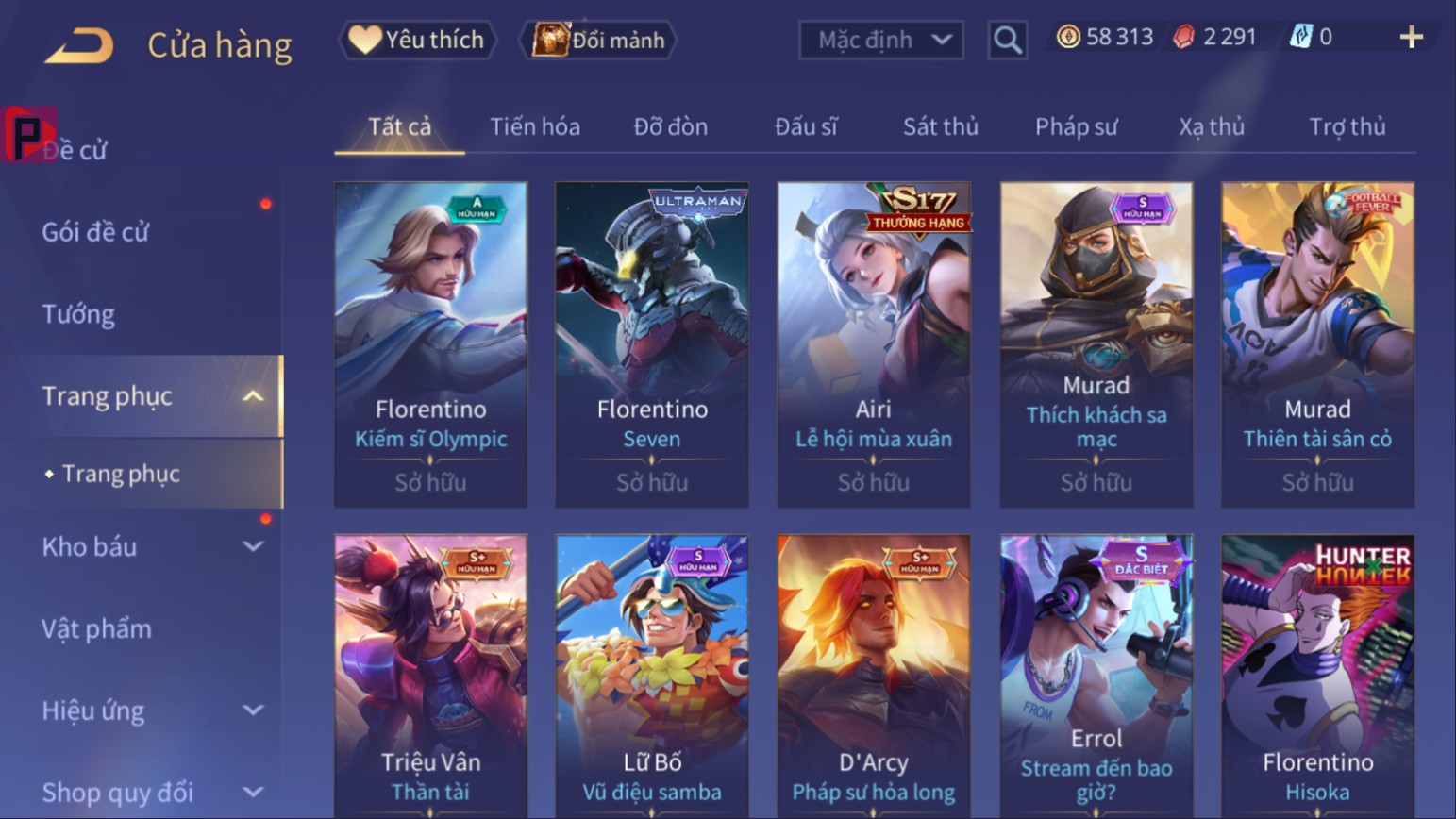Select the Tiến hóa tab
The image size is (1456, 819).
pyautogui.click(x=535, y=126)
